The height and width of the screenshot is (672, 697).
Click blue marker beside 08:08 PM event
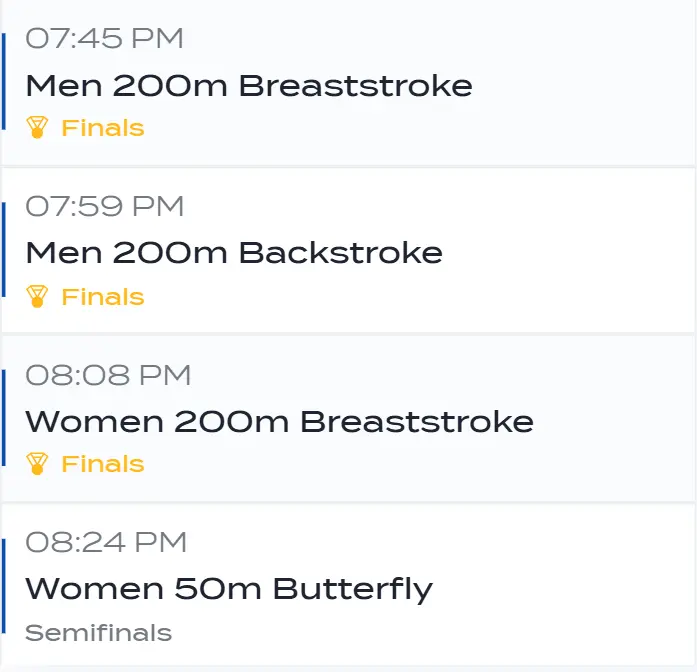coord(3,417)
